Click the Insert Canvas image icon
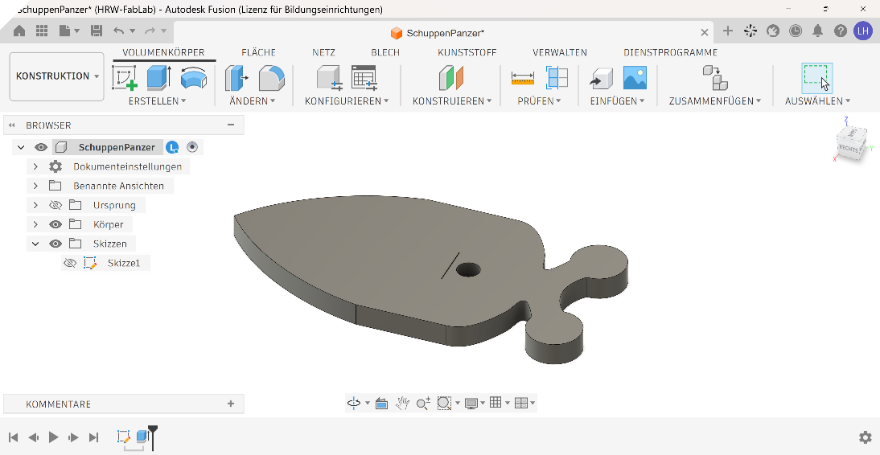 (x=635, y=77)
